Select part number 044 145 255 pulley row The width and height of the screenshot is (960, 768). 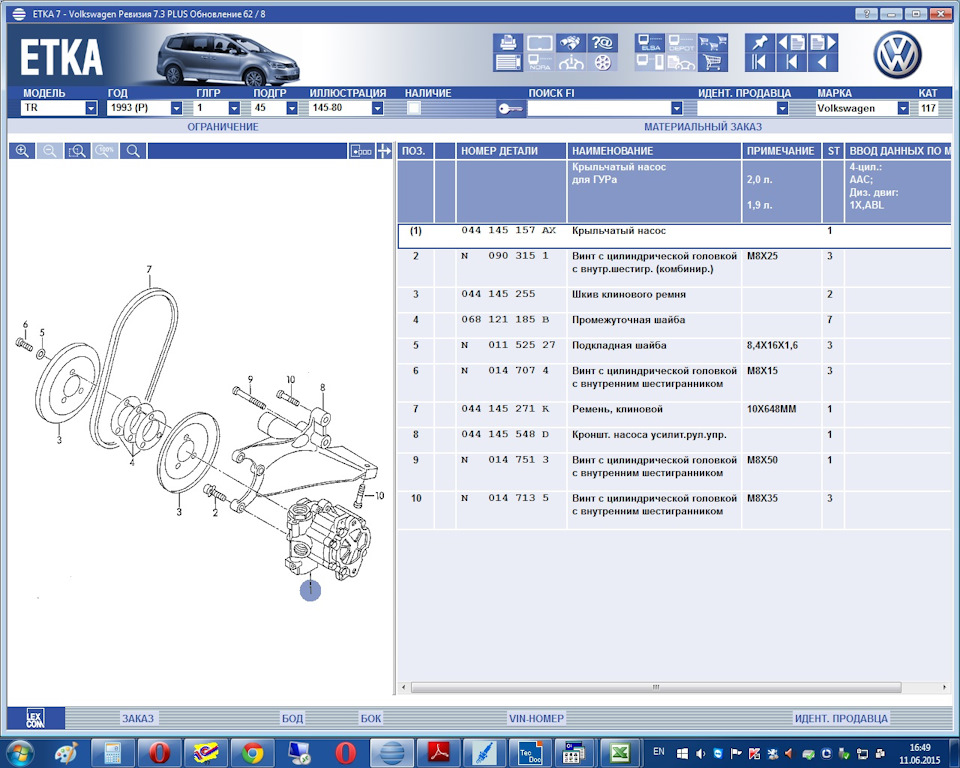click(674, 299)
